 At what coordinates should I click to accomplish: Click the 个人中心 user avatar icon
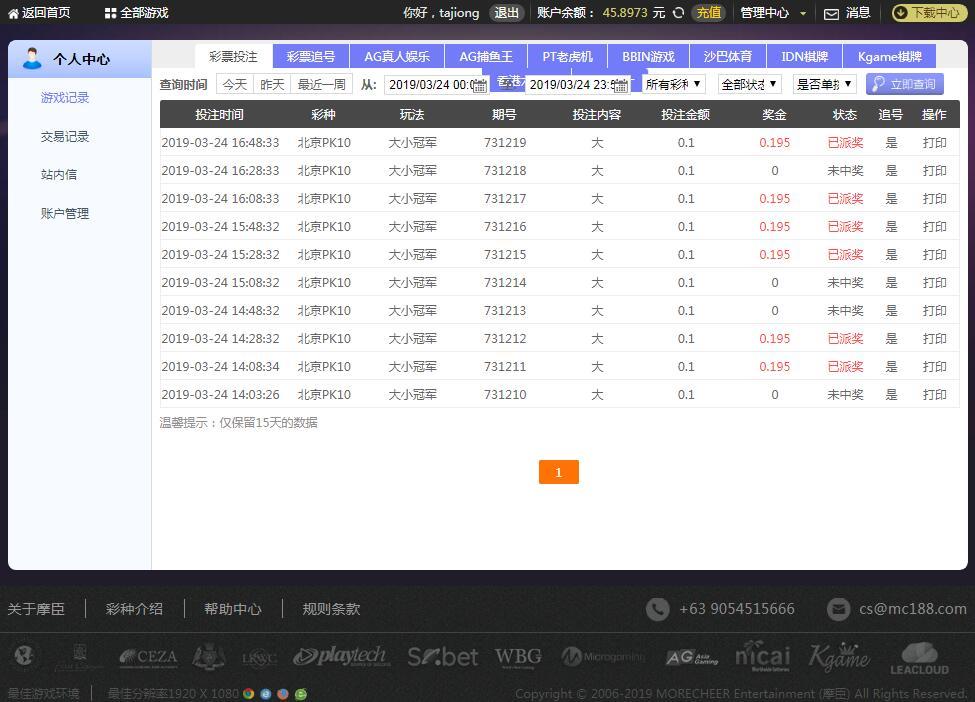(32, 58)
